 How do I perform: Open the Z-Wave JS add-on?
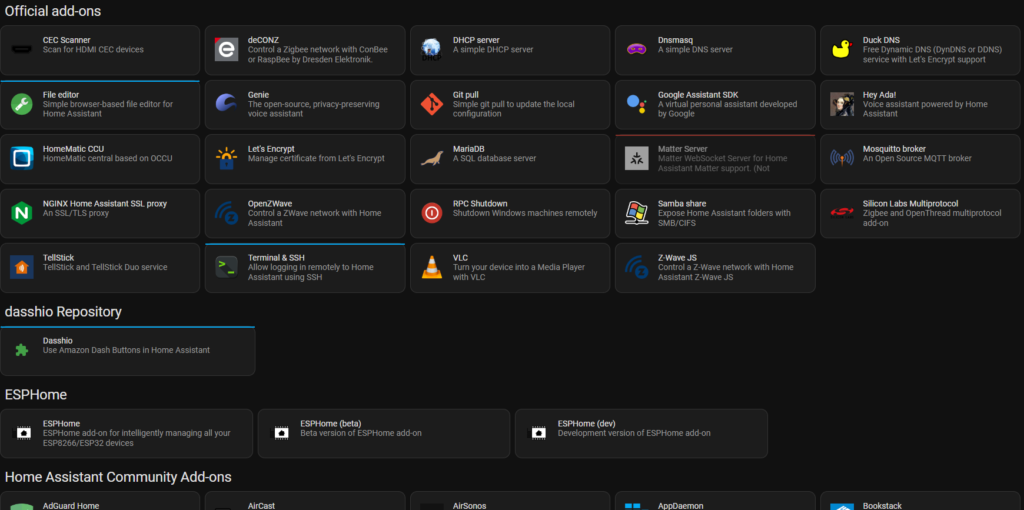715,267
